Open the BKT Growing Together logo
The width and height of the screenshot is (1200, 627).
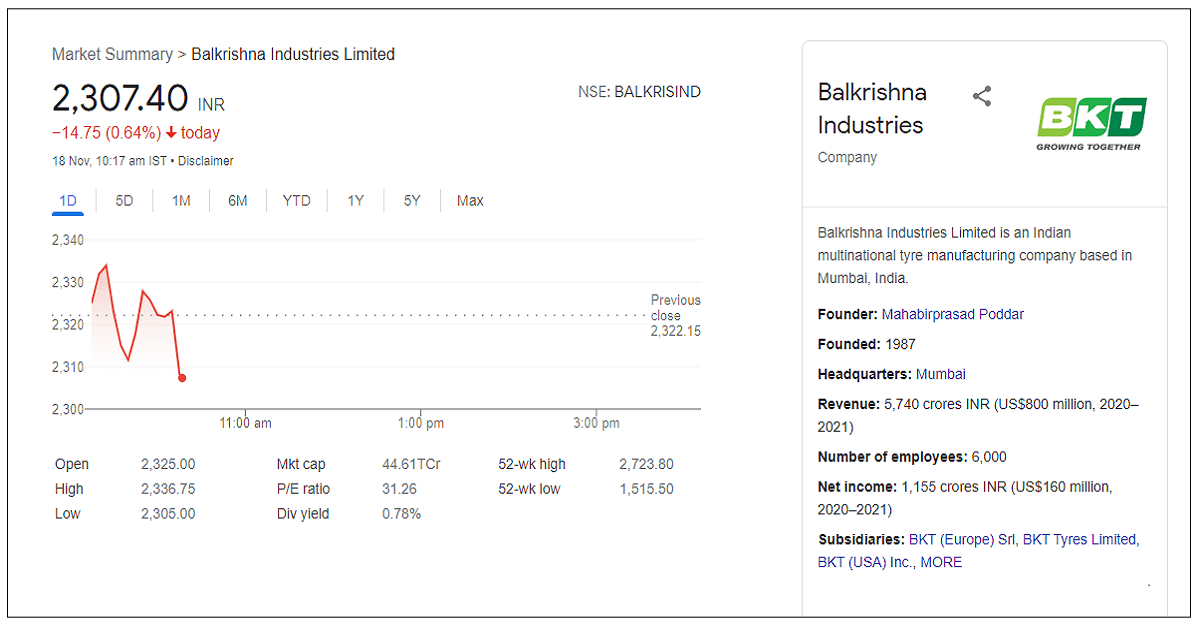(1091, 123)
